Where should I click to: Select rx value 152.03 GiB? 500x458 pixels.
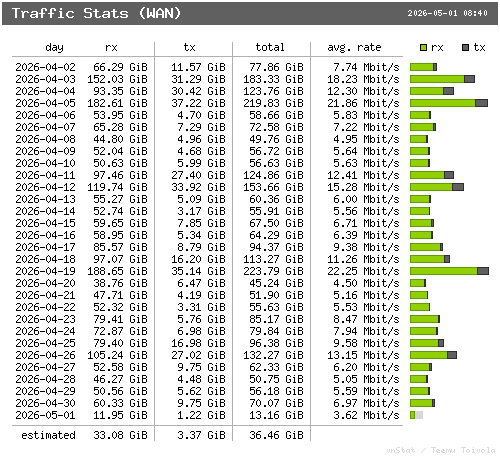click(117, 79)
